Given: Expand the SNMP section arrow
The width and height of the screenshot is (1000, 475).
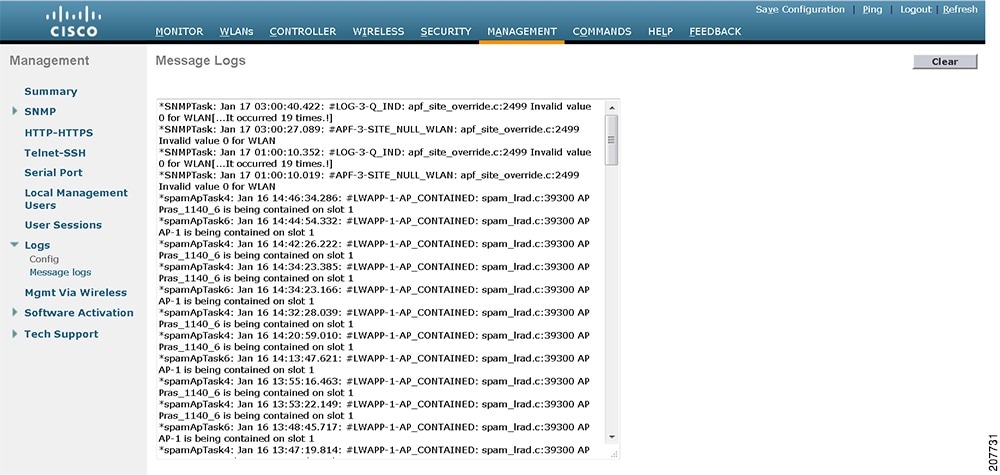Looking at the screenshot, I should click(x=15, y=111).
